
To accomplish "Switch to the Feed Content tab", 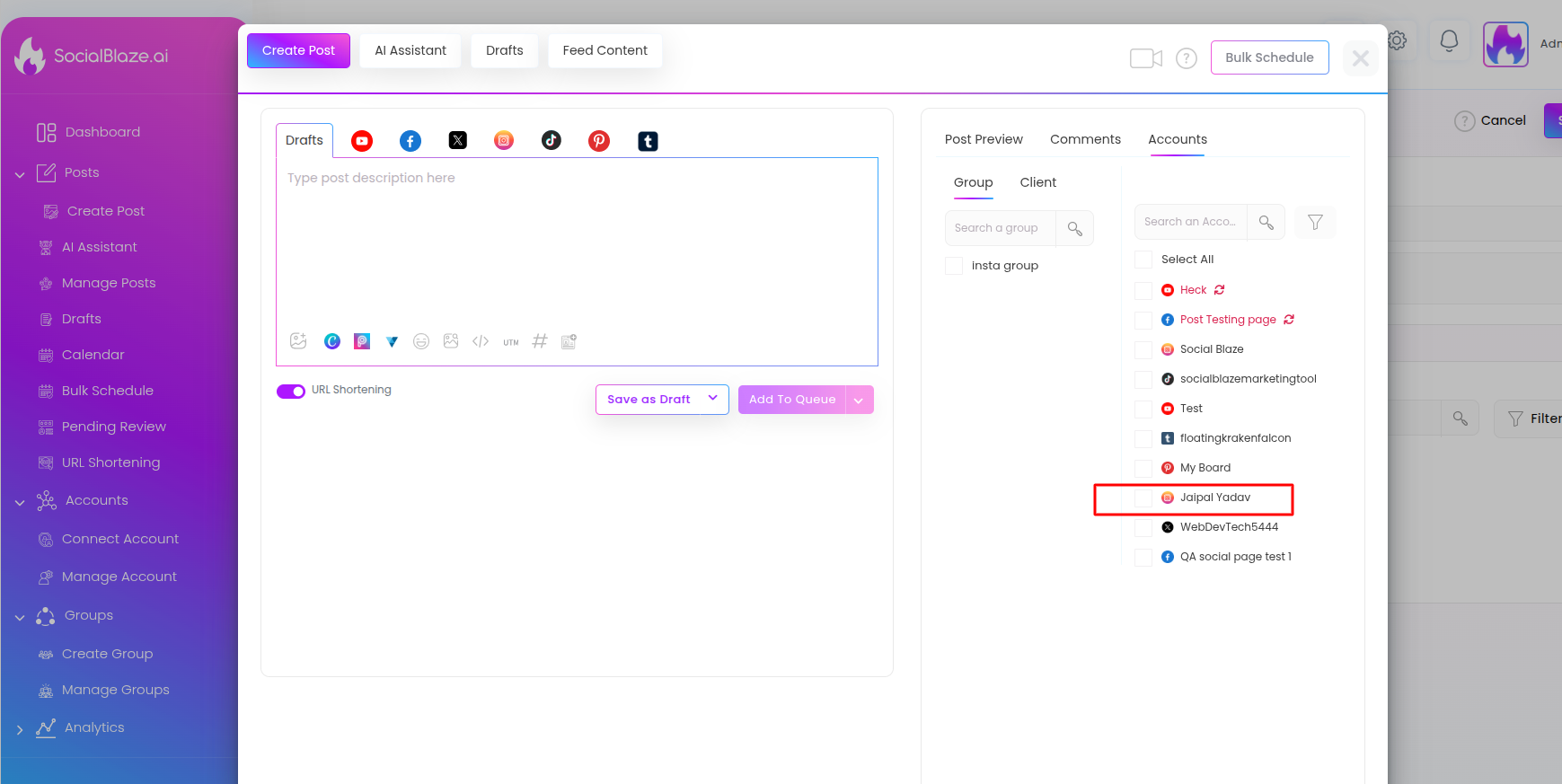I will 605,50.
